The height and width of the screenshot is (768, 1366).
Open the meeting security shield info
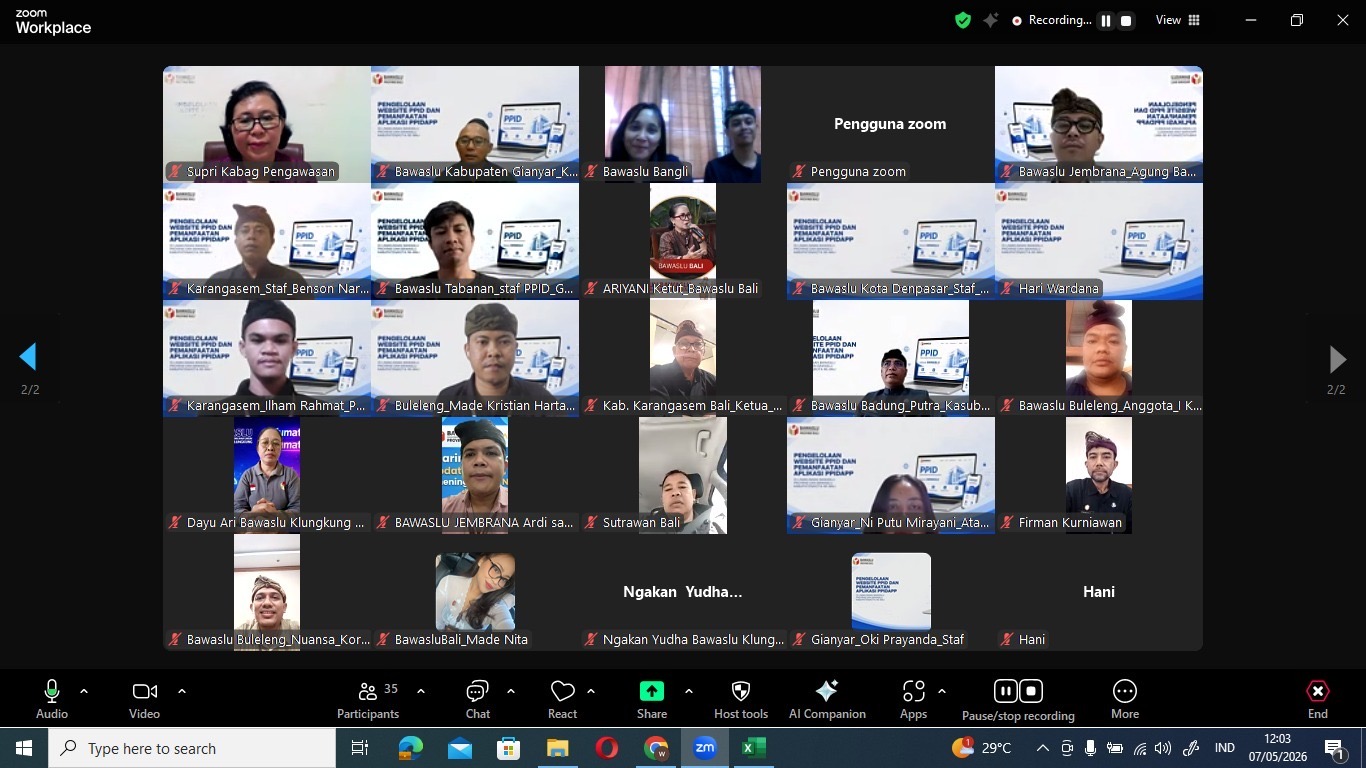(963, 20)
